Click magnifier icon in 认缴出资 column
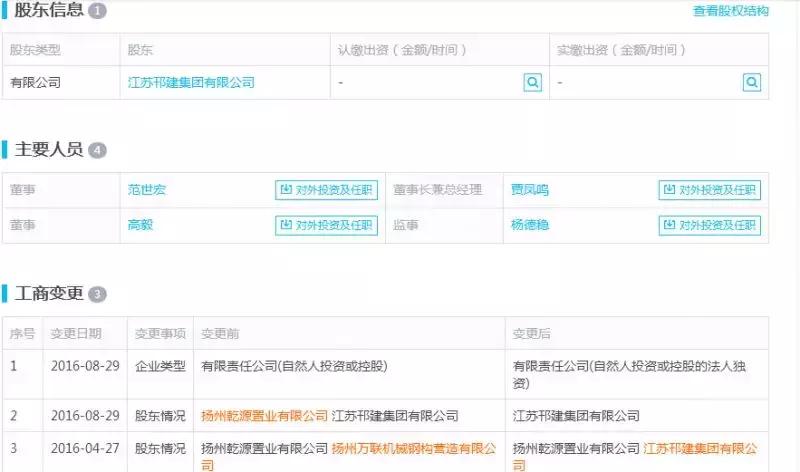Image resolution: width=800 pixels, height=472 pixels. [x=533, y=82]
